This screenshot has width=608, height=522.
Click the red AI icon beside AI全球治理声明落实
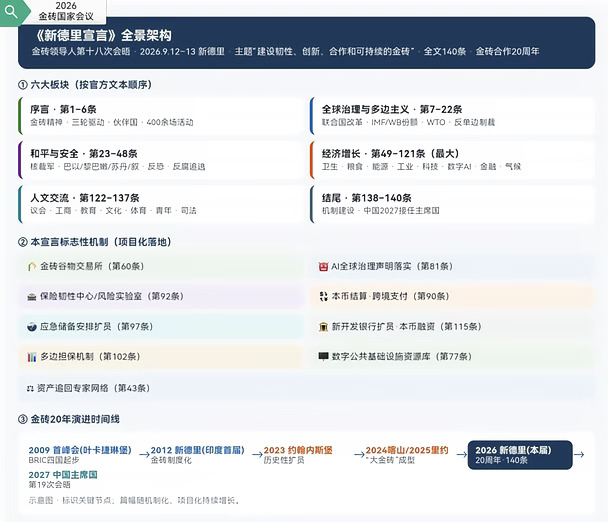tap(323, 266)
